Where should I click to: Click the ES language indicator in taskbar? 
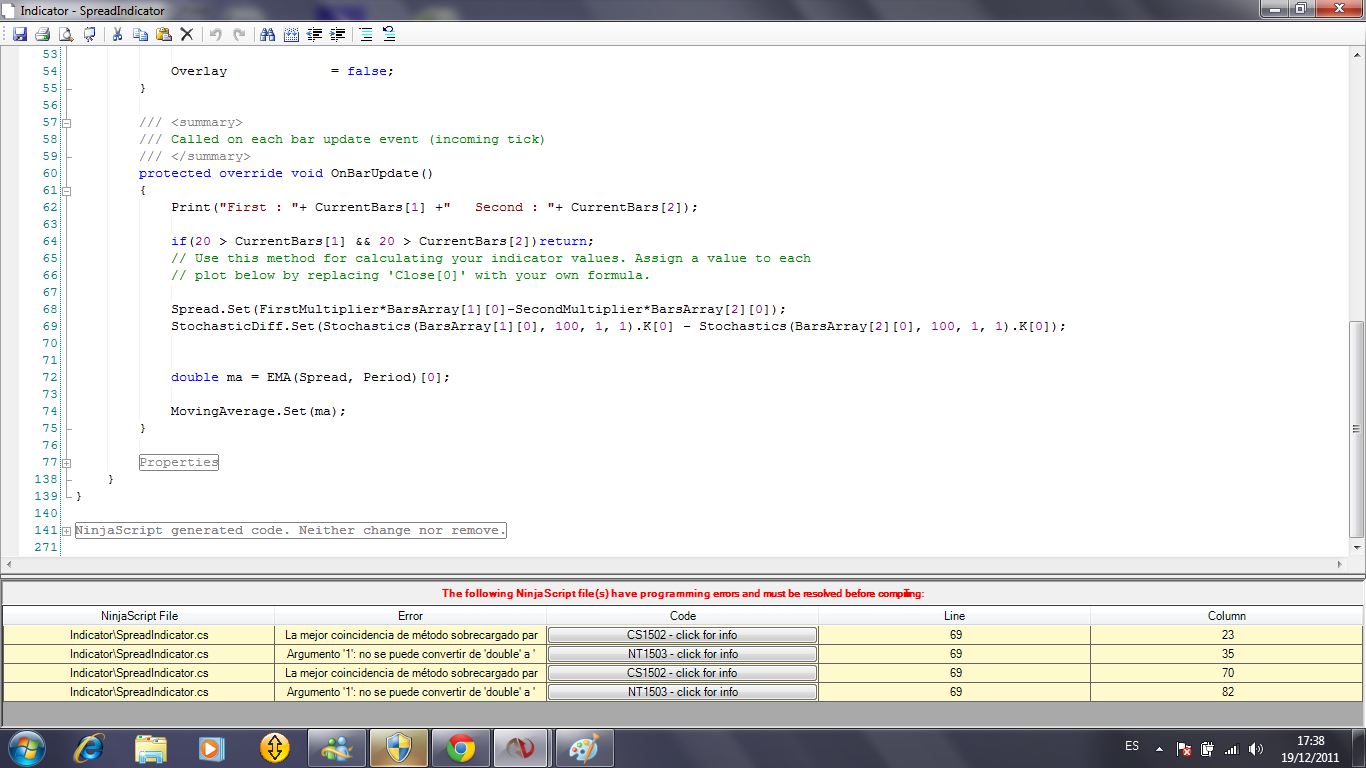point(1132,747)
